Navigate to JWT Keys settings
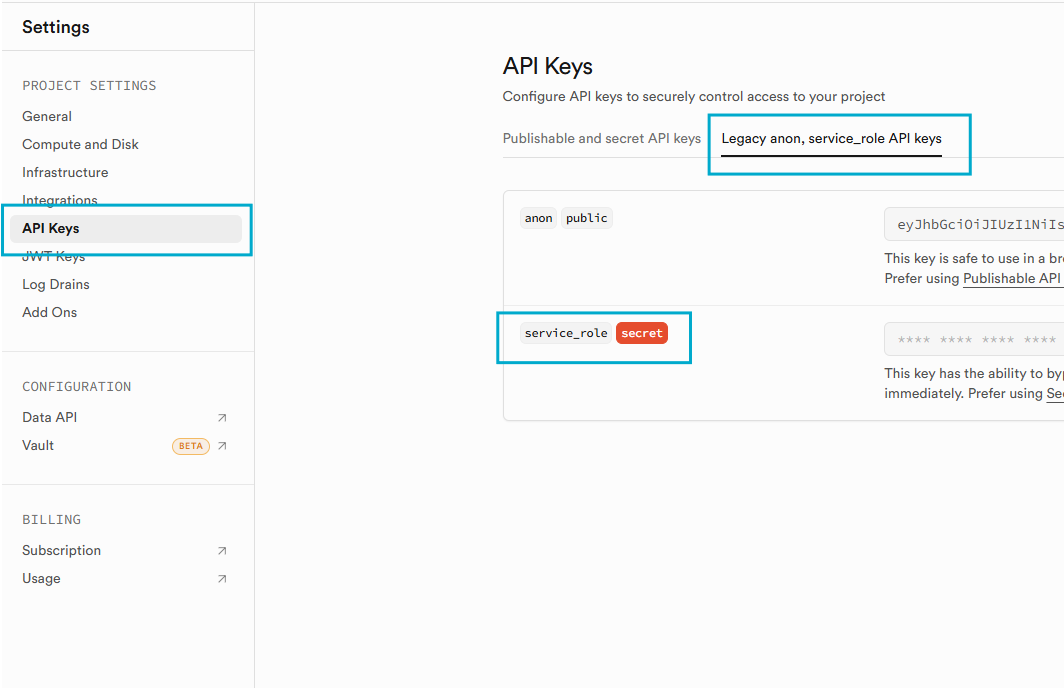 tap(53, 256)
